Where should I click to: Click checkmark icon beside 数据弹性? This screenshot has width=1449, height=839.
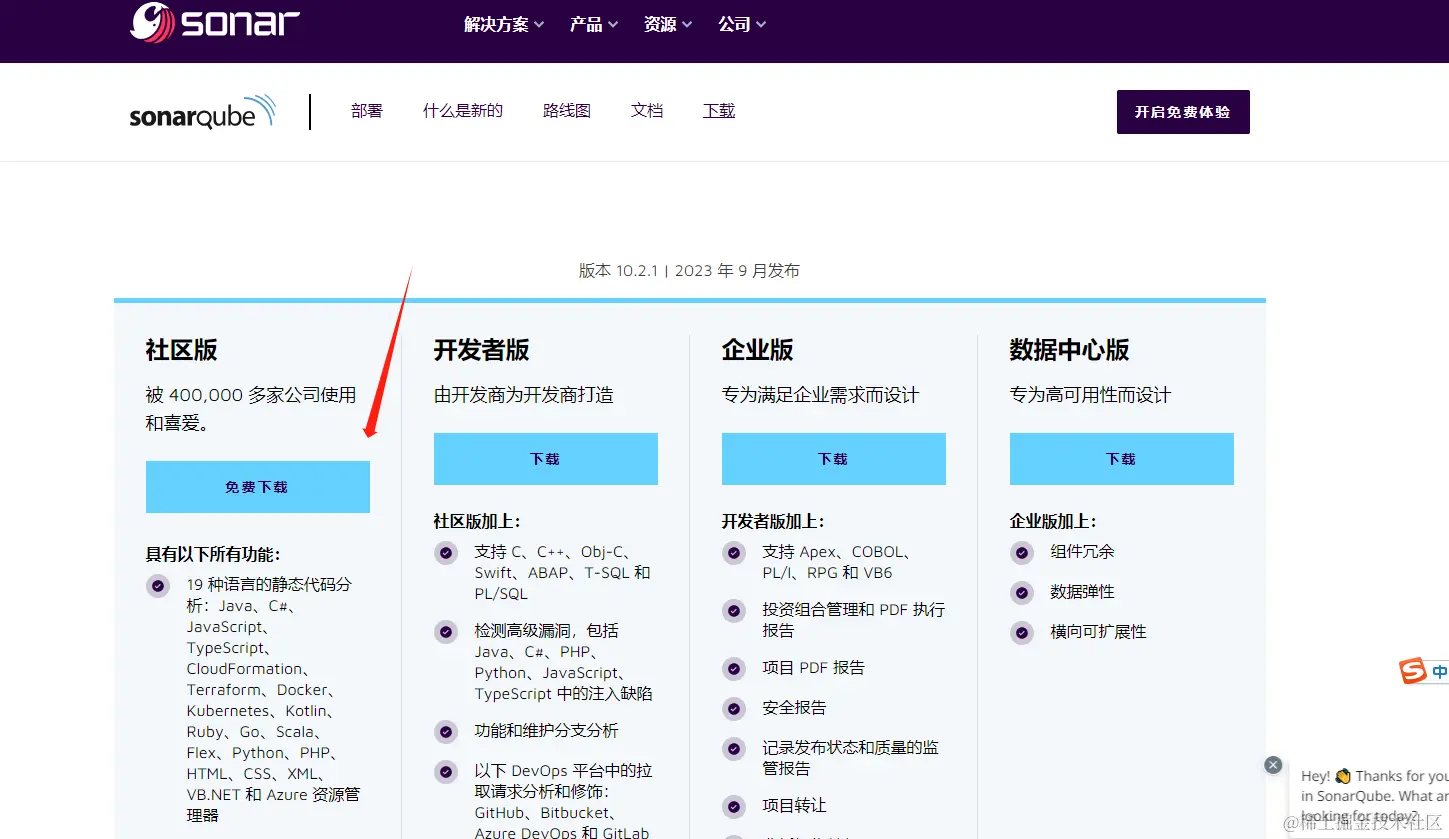tap(1022, 592)
